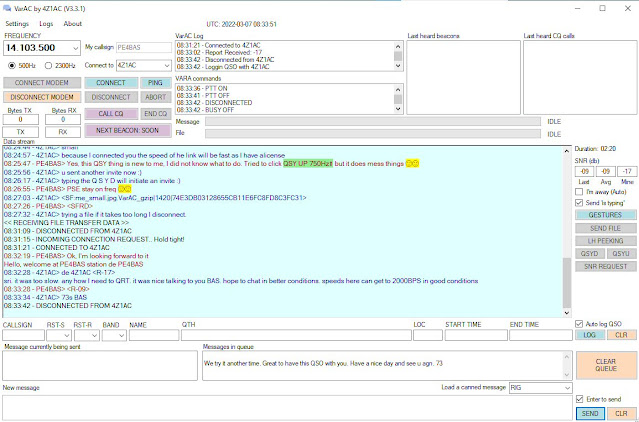This screenshot has width=639, height=422.
Task: Click the highlighted QSY UP 750Hz text
Action: [x=308, y=164]
